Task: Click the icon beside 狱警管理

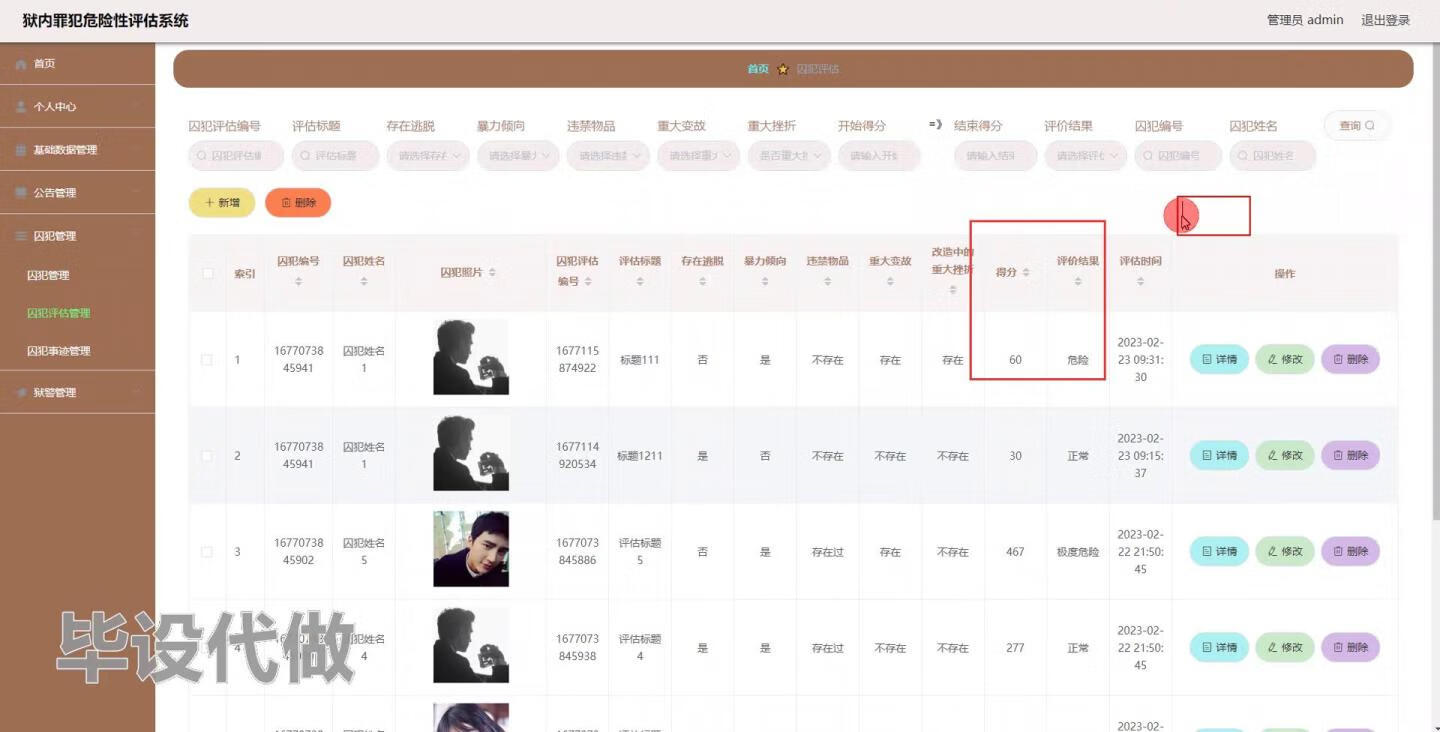Action: click(x=21, y=393)
